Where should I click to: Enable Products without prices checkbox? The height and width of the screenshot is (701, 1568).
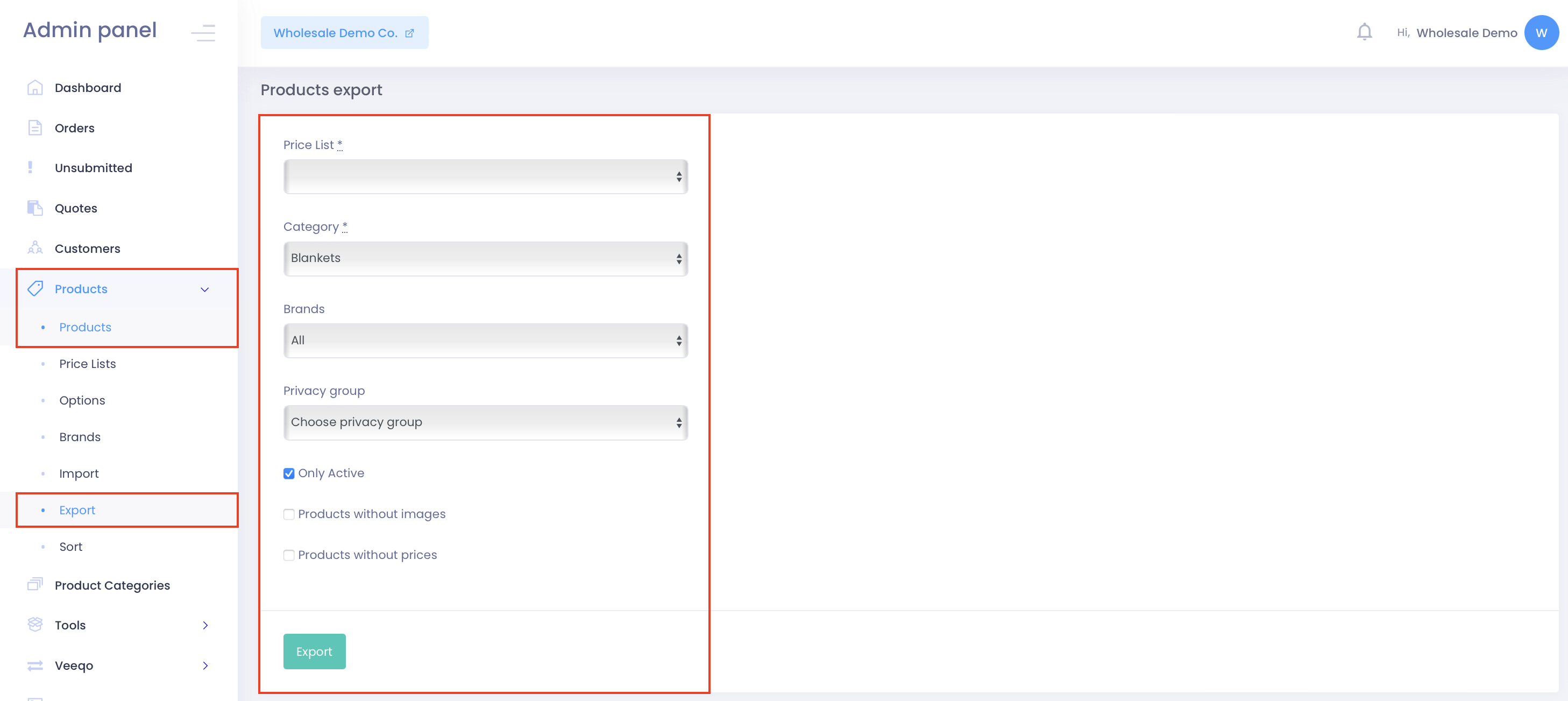click(x=289, y=555)
